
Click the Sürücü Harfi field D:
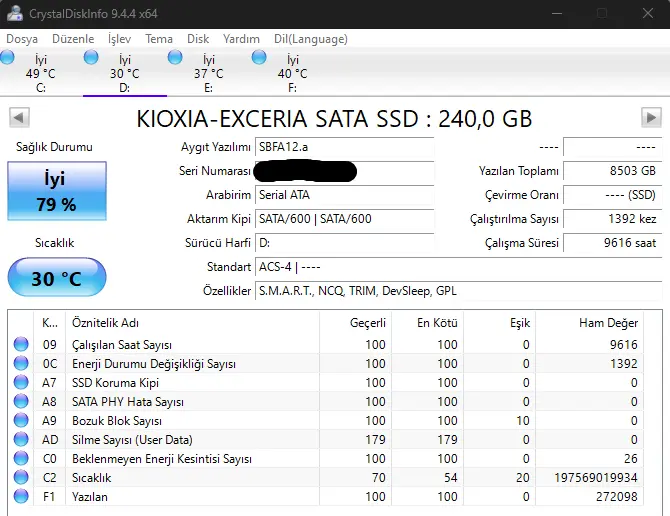[x=344, y=243]
